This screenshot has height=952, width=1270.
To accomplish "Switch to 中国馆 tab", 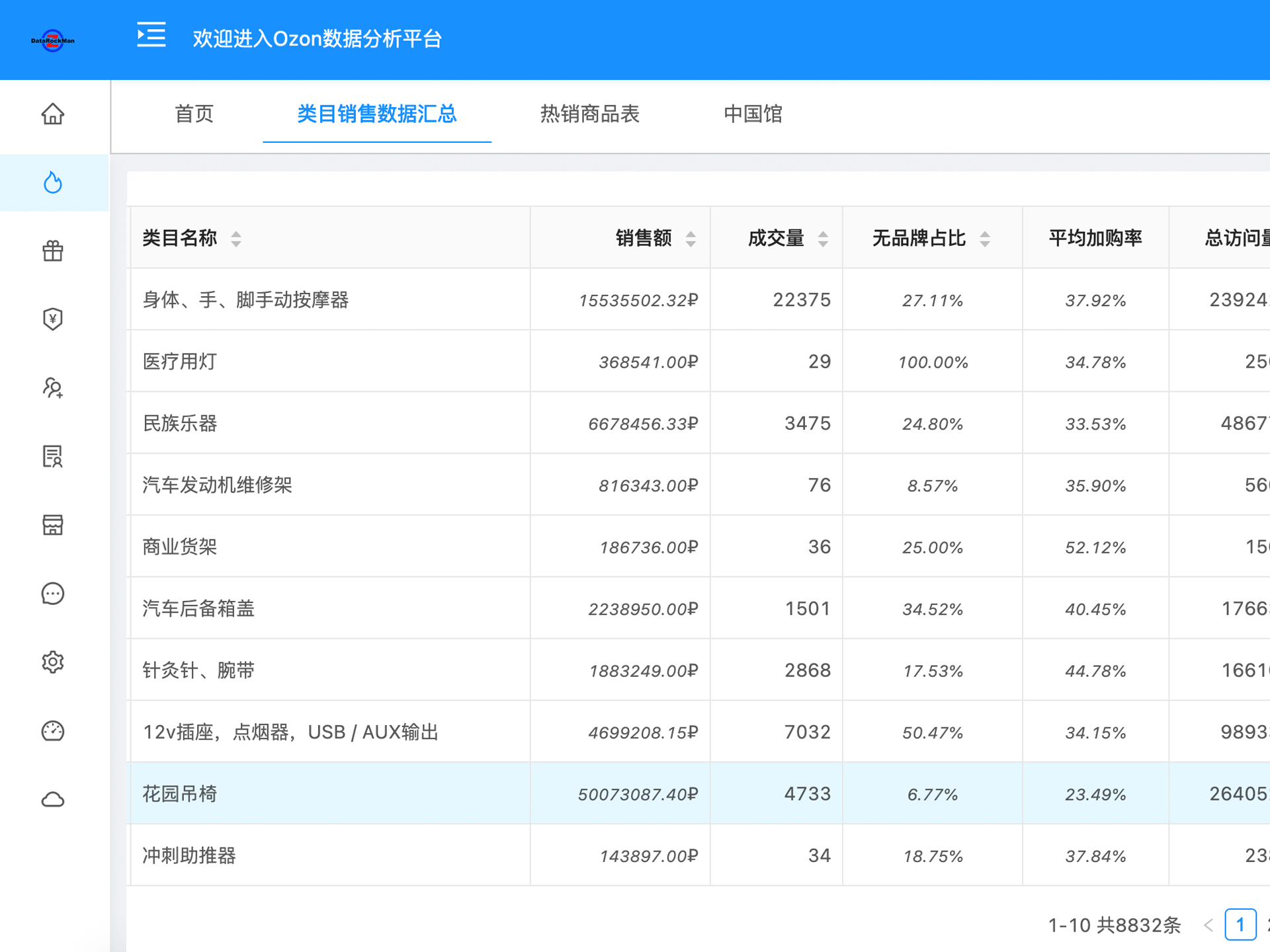I will point(753,114).
